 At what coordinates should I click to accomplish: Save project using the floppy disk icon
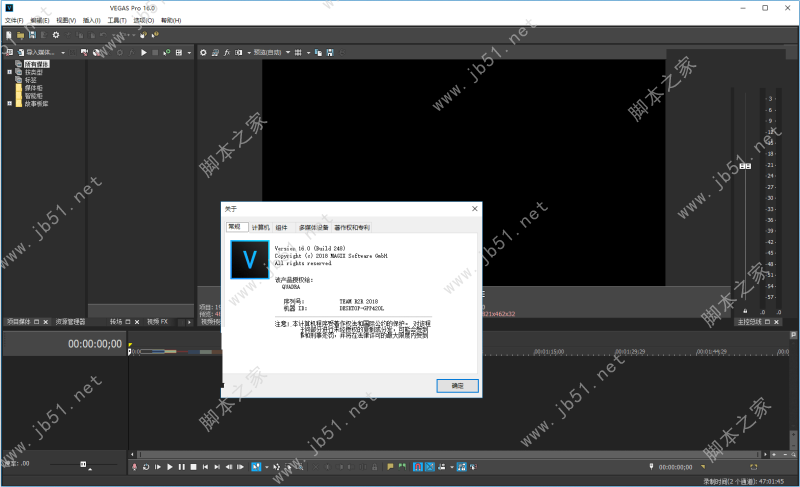tap(32, 35)
